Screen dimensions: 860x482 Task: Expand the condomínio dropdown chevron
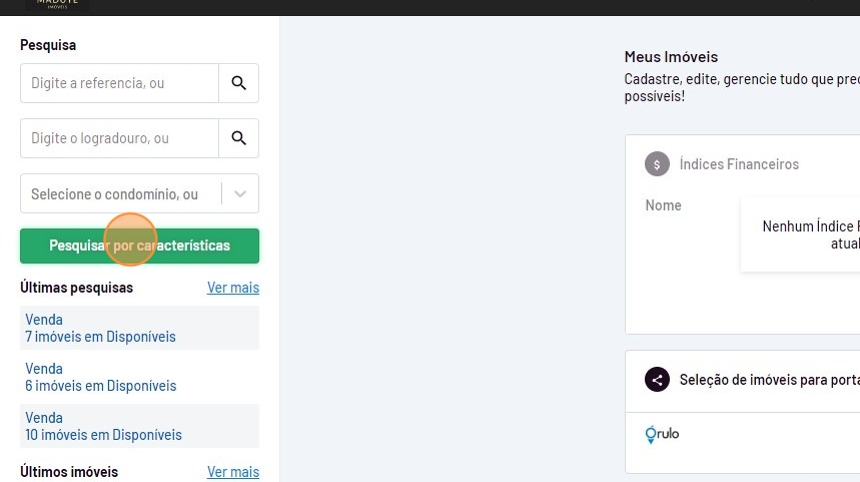pyautogui.click(x=240, y=194)
